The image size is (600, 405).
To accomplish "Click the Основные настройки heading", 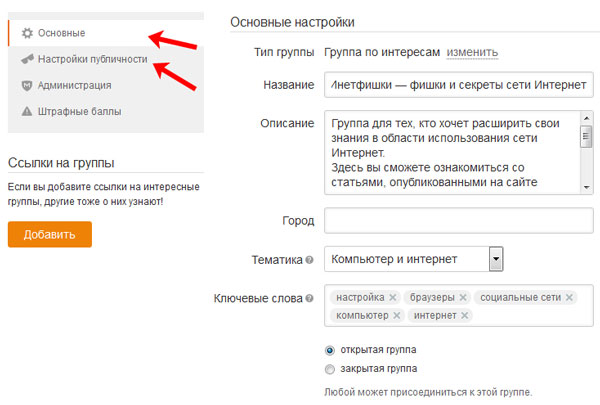I will tap(292, 22).
